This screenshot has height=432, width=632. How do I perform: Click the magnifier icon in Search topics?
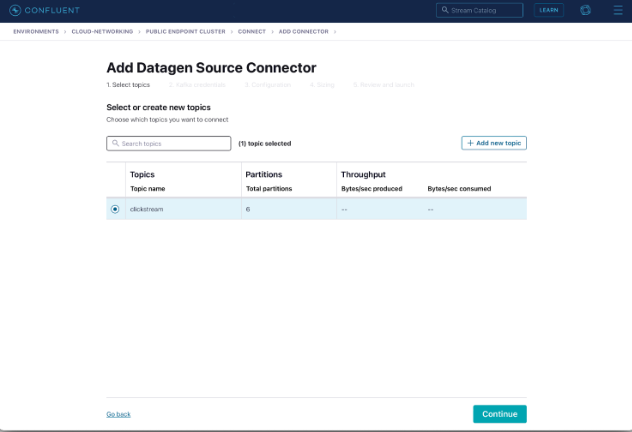click(x=115, y=143)
